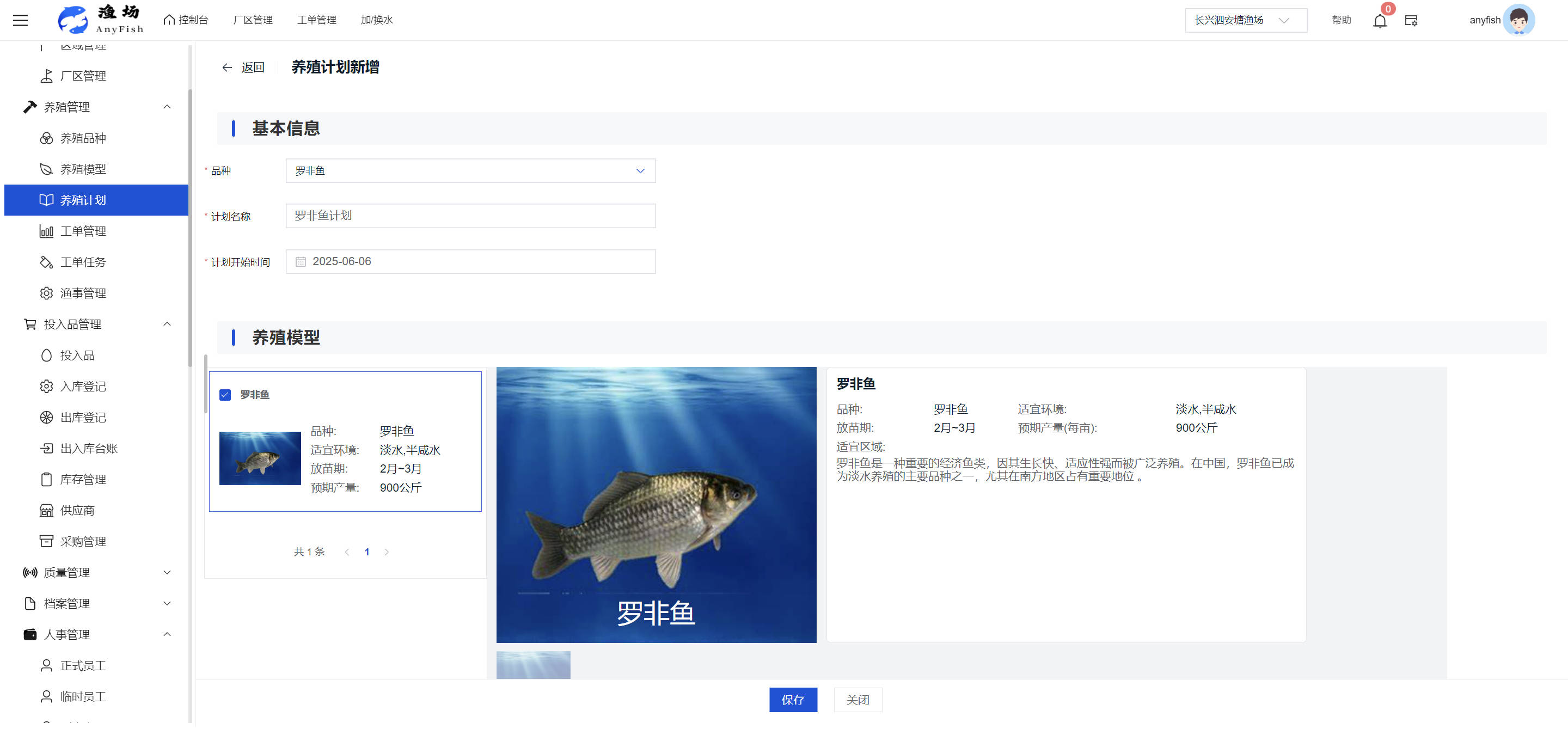
Task: Open the notification bell
Action: point(1379,21)
